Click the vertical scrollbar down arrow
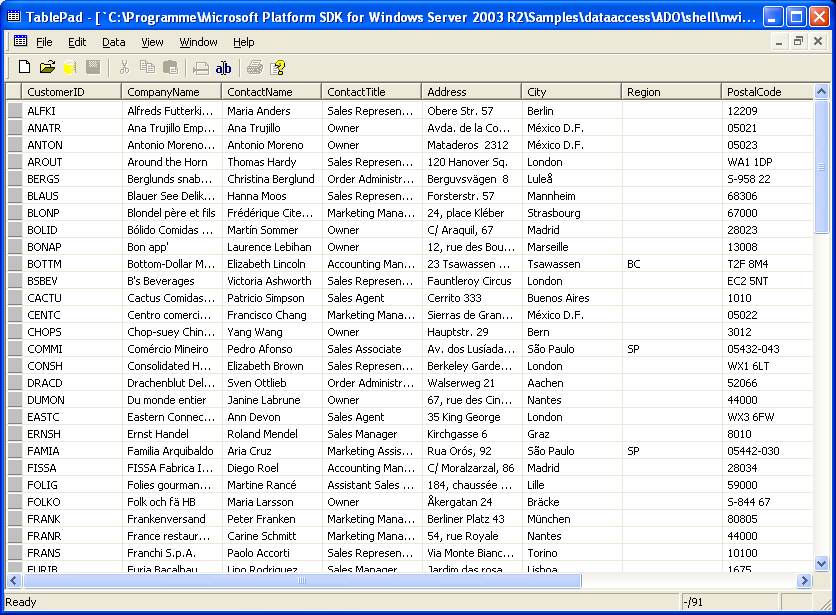This screenshot has width=836, height=615. [x=822, y=563]
